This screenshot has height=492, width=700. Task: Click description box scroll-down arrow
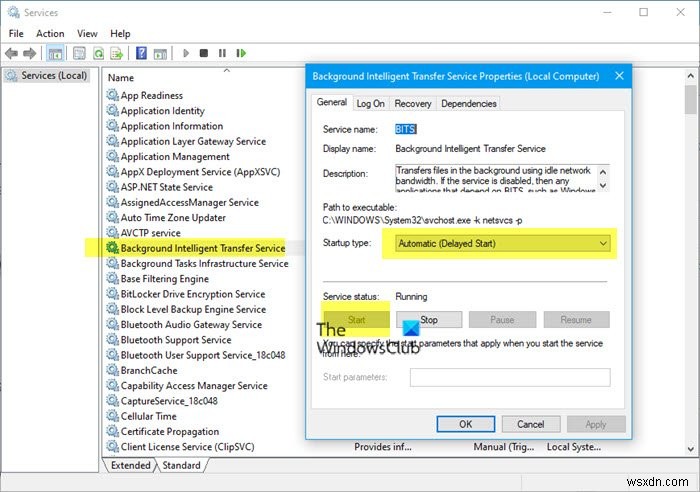tap(603, 186)
